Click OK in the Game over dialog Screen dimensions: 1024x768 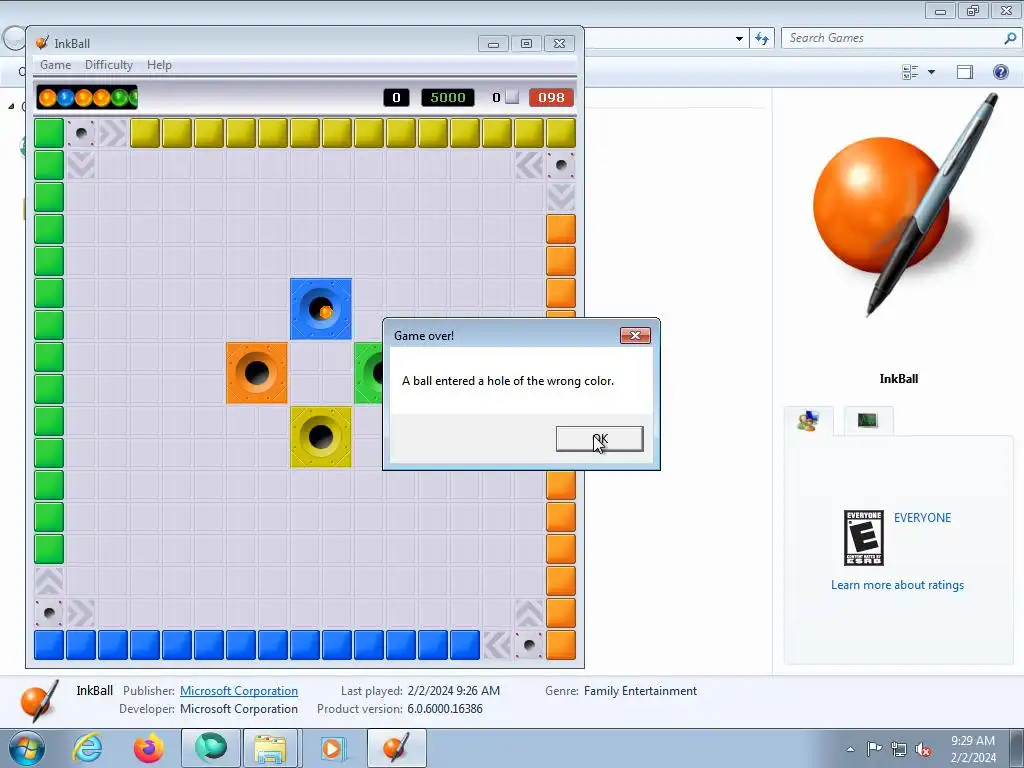coord(600,439)
